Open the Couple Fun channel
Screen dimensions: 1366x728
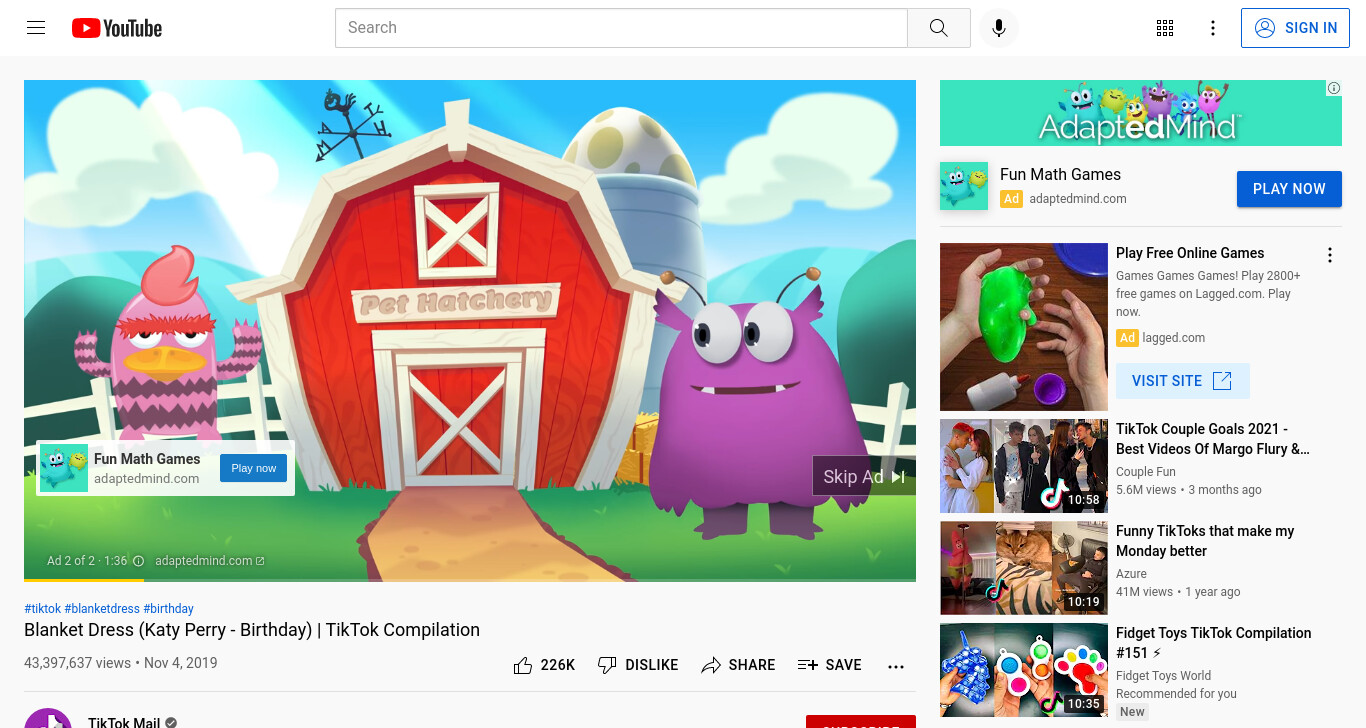pos(1146,472)
